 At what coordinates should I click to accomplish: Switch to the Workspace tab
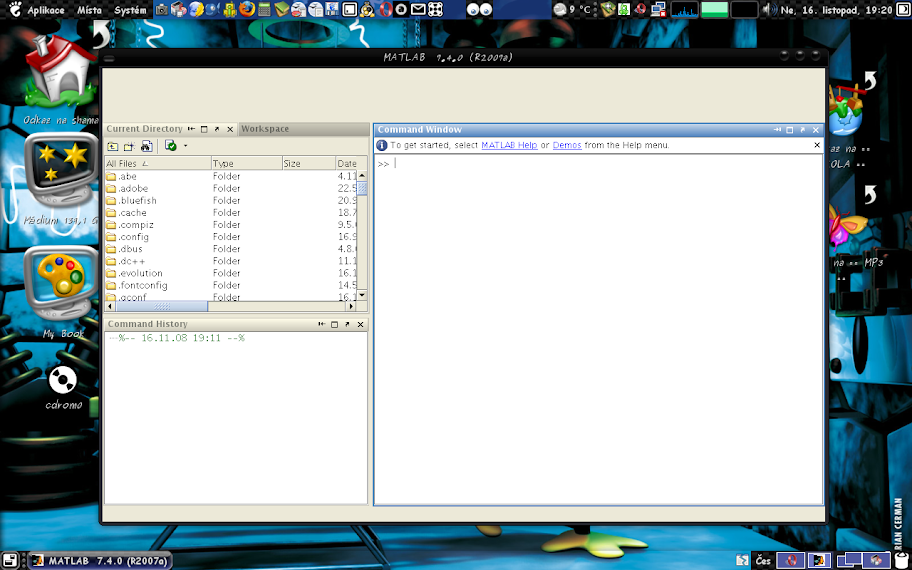265,129
